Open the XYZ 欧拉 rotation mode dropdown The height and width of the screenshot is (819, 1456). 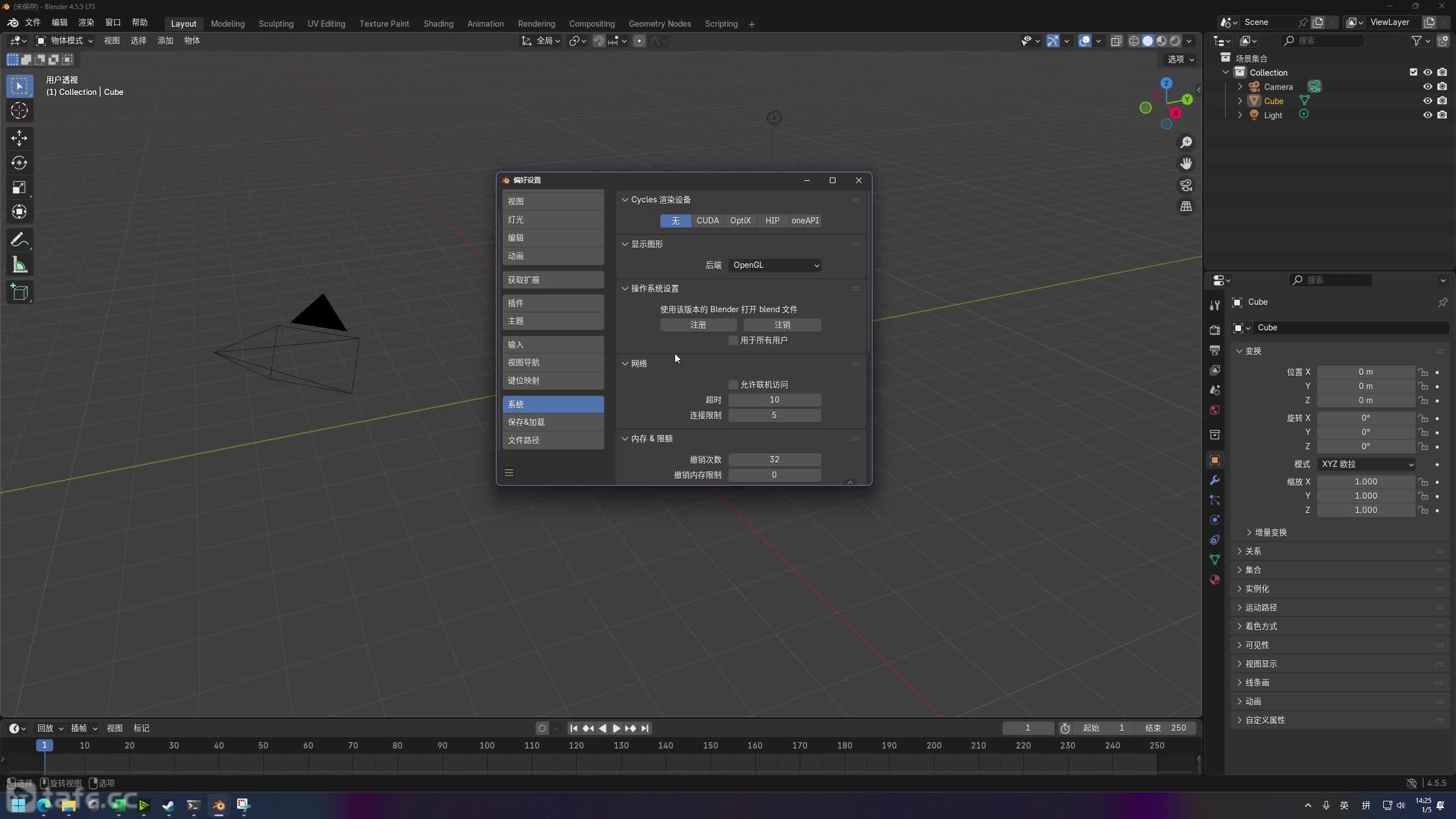point(1366,464)
